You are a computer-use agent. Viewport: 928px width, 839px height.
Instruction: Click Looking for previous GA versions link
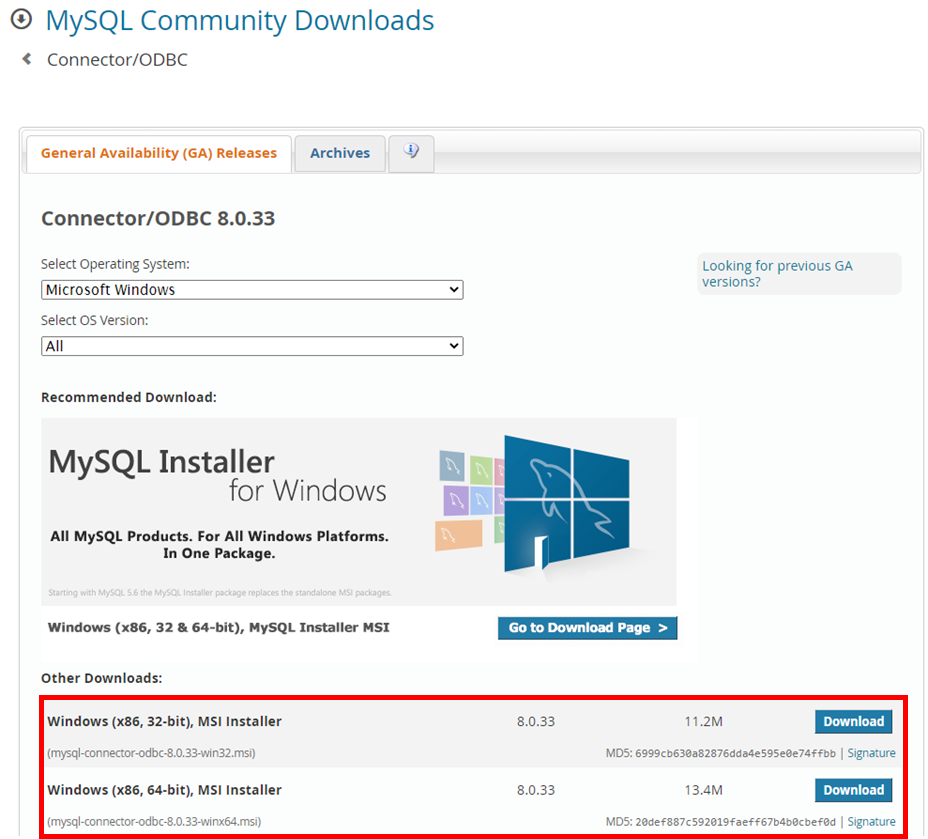[x=777, y=273]
